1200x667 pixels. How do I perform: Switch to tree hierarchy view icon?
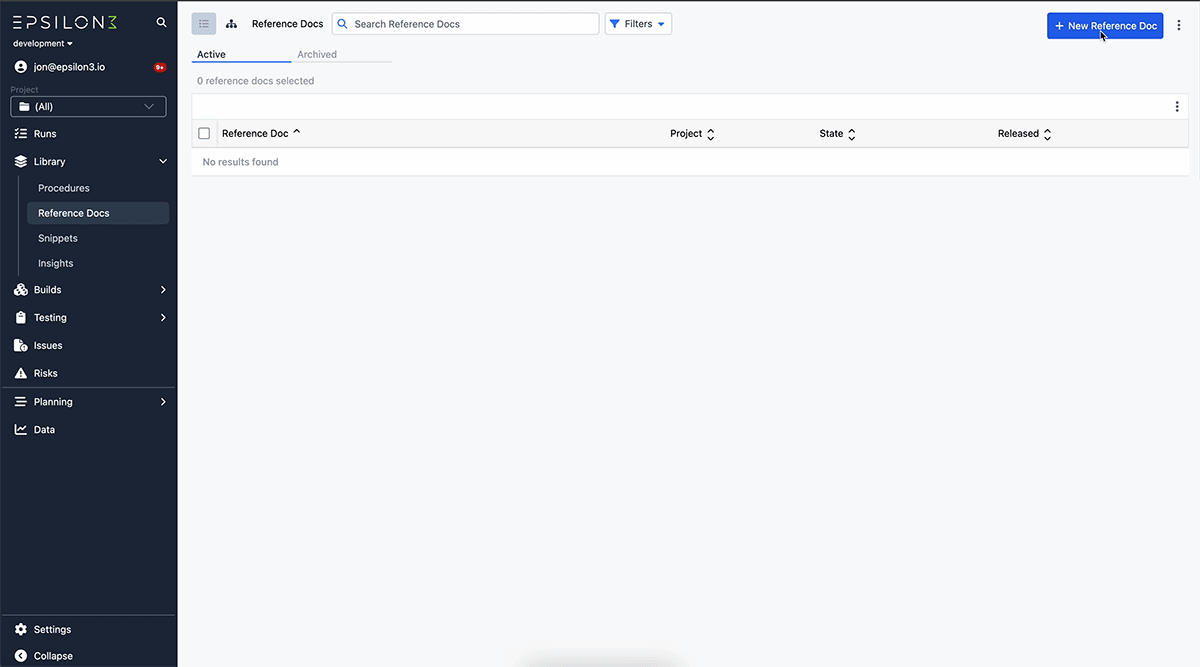[x=231, y=24]
